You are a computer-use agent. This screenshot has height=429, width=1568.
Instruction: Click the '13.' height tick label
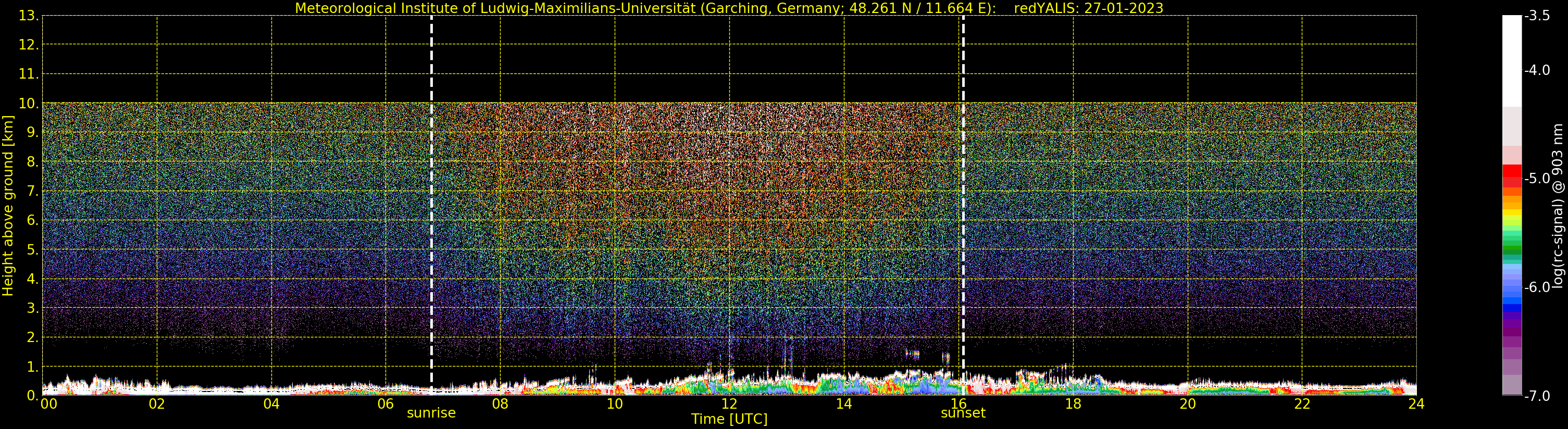29,16
